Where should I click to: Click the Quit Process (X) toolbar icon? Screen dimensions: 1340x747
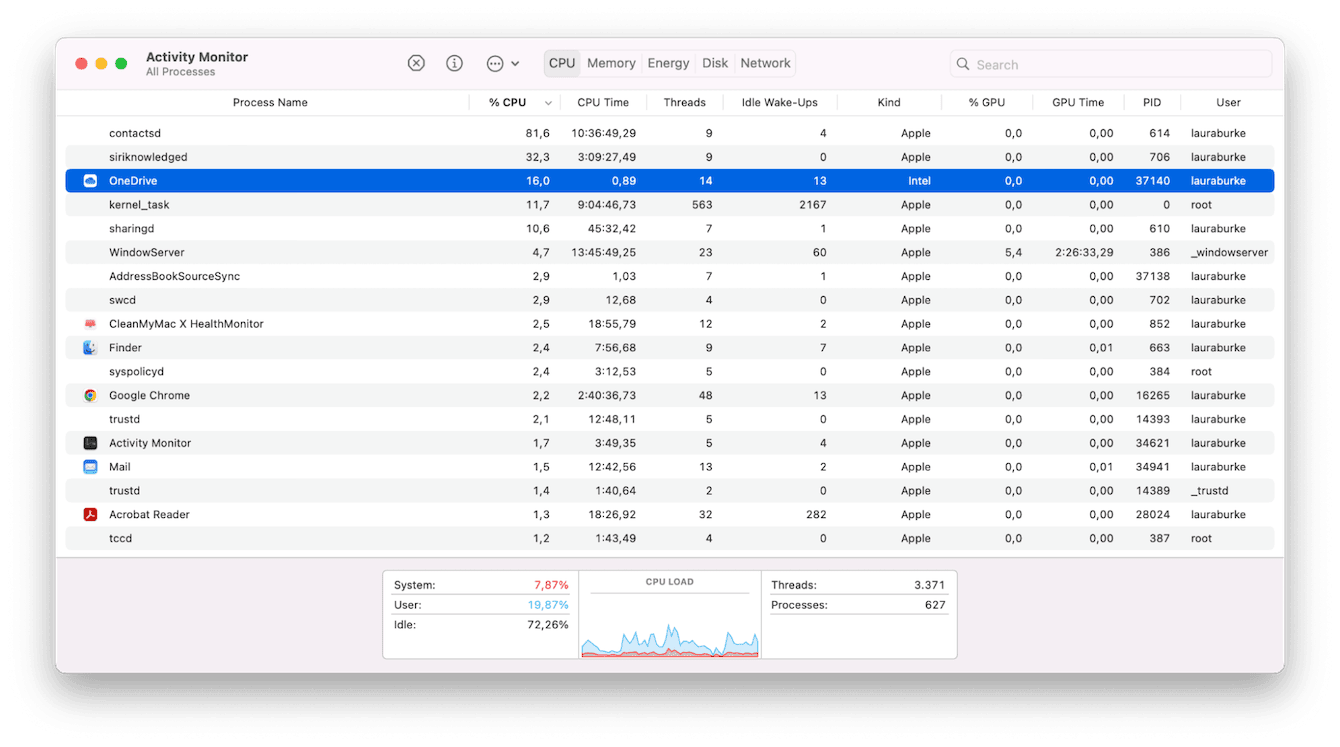[416, 62]
